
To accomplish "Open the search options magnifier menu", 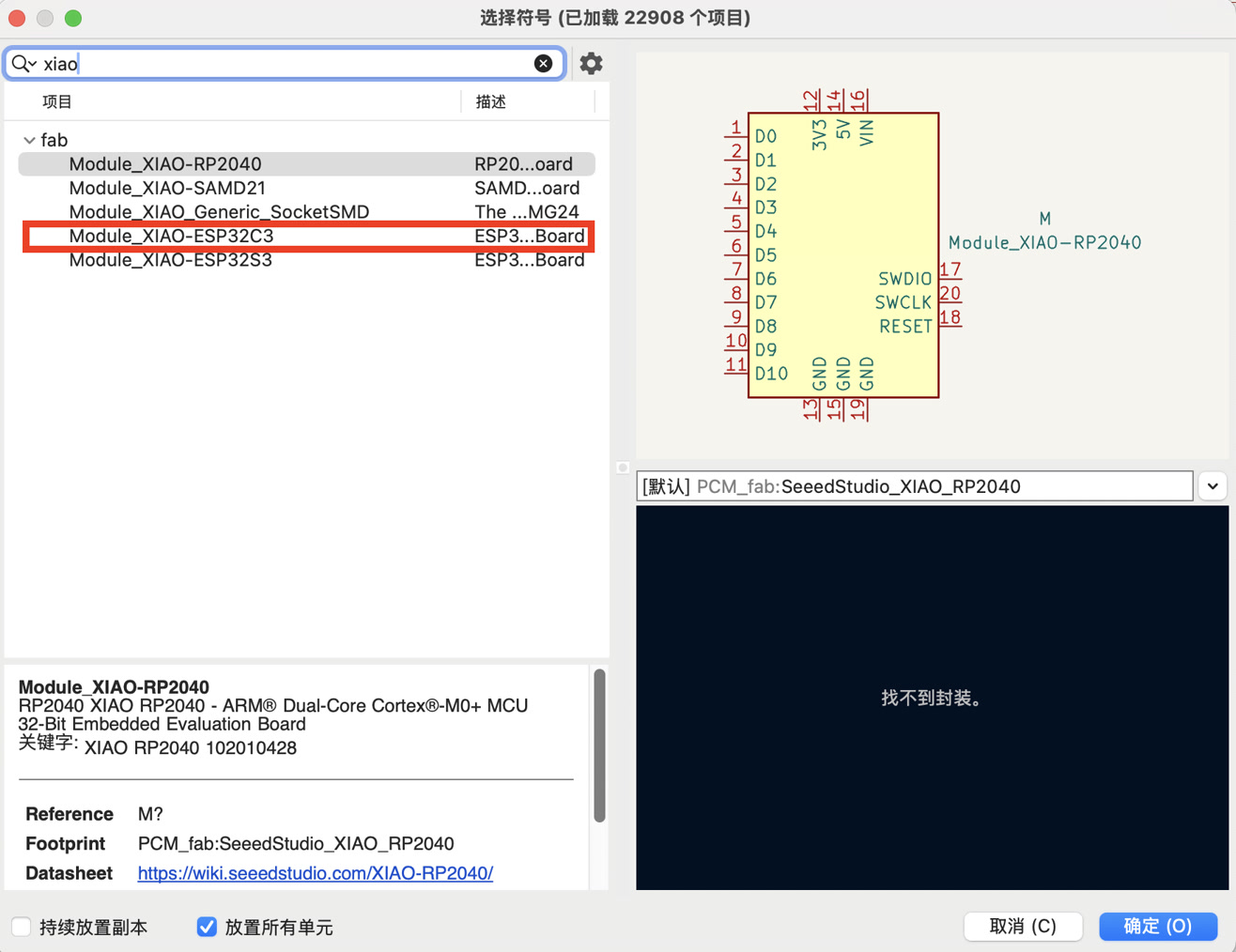I will click(23, 63).
